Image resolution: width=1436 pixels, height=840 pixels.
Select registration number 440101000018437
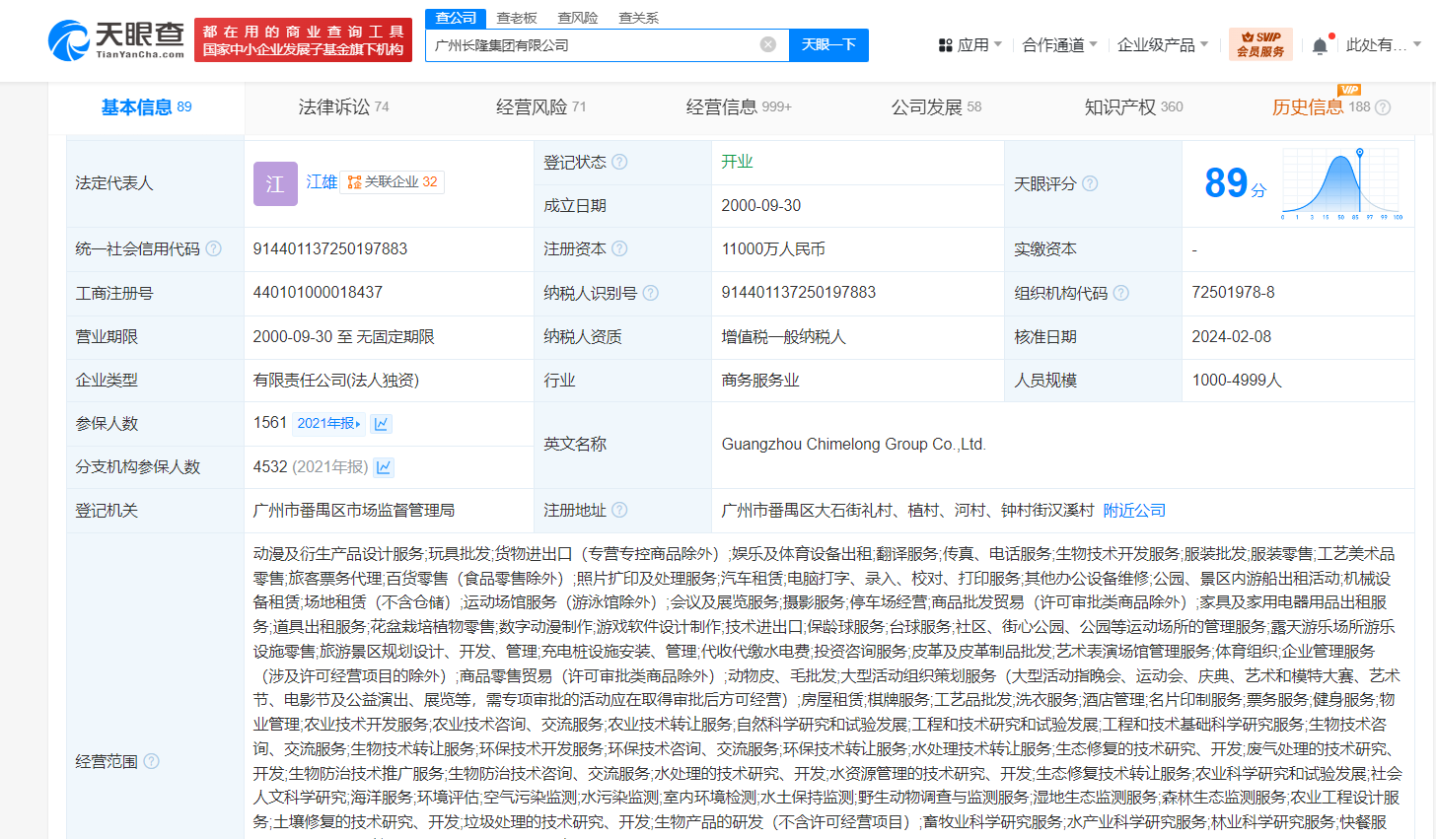click(x=318, y=293)
